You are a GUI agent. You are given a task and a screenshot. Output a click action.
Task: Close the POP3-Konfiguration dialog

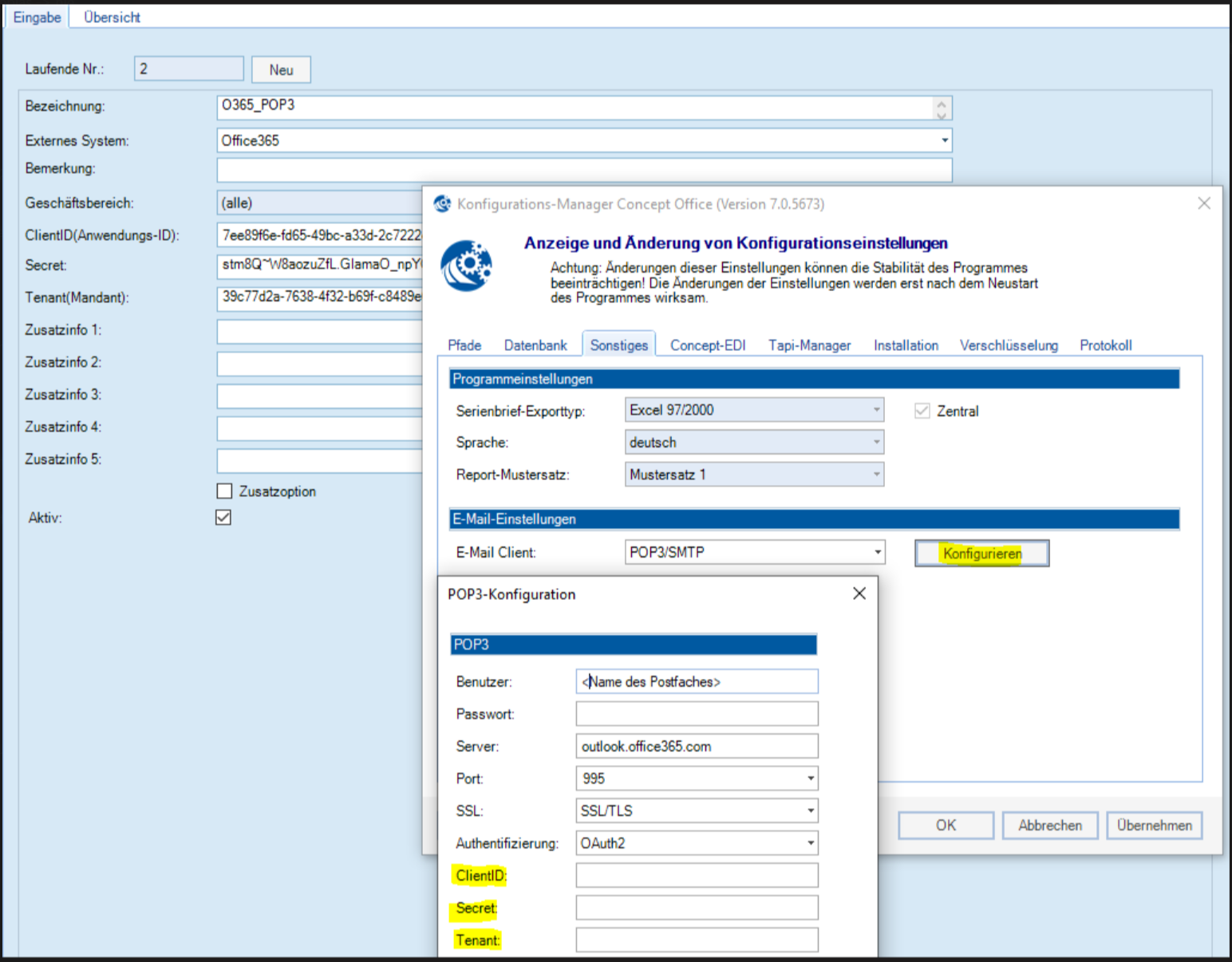[859, 593]
